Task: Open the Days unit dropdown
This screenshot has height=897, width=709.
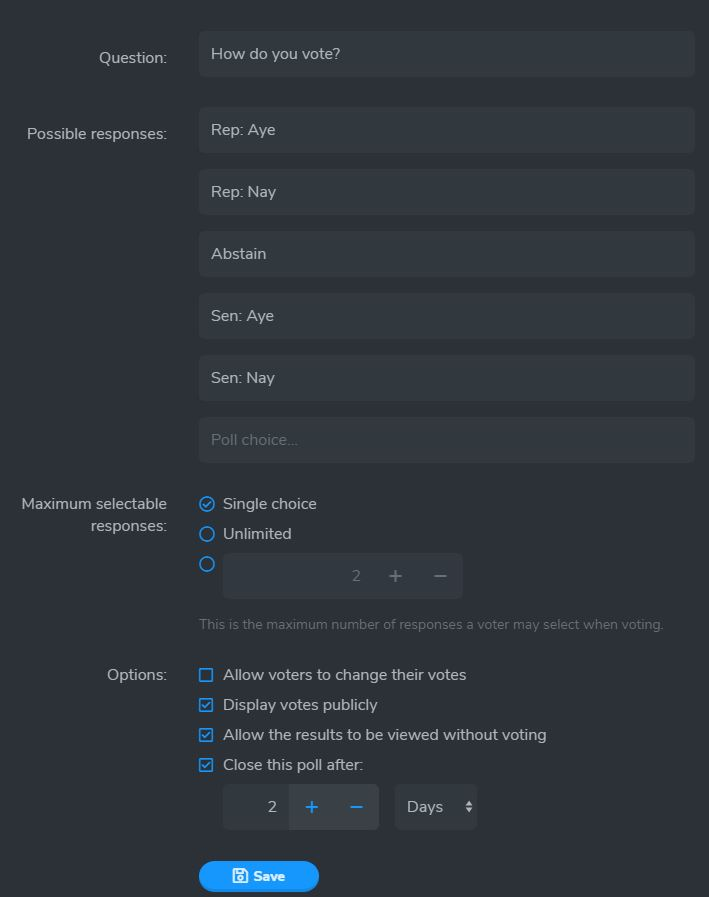Action: (x=436, y=807)
